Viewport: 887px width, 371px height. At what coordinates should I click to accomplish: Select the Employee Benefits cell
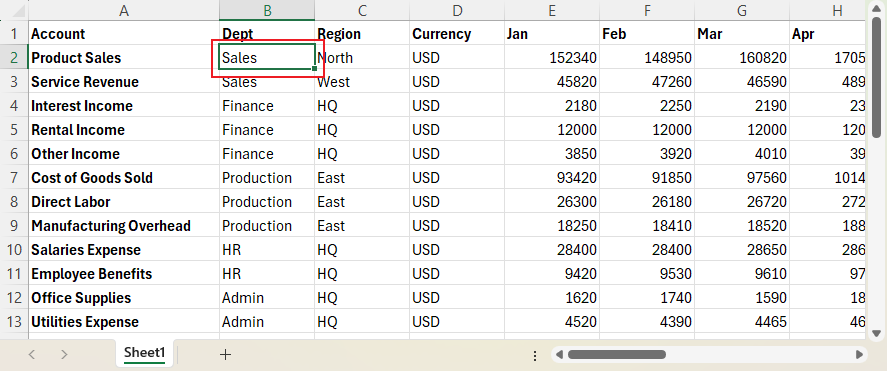point(124,274)
